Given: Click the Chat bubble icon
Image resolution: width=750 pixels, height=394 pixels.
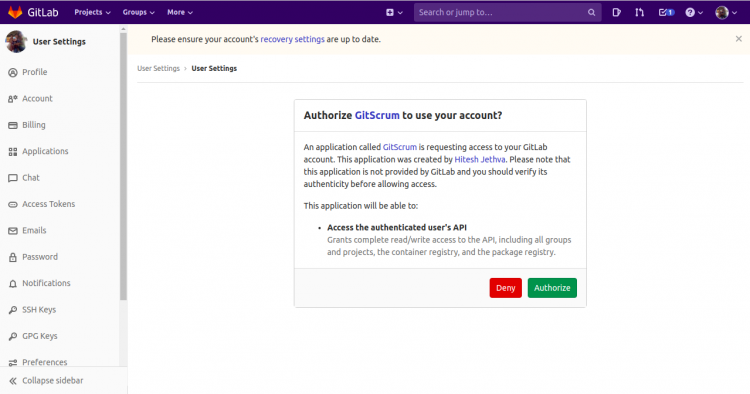Looking at the screenshot, I should point(13,178).
